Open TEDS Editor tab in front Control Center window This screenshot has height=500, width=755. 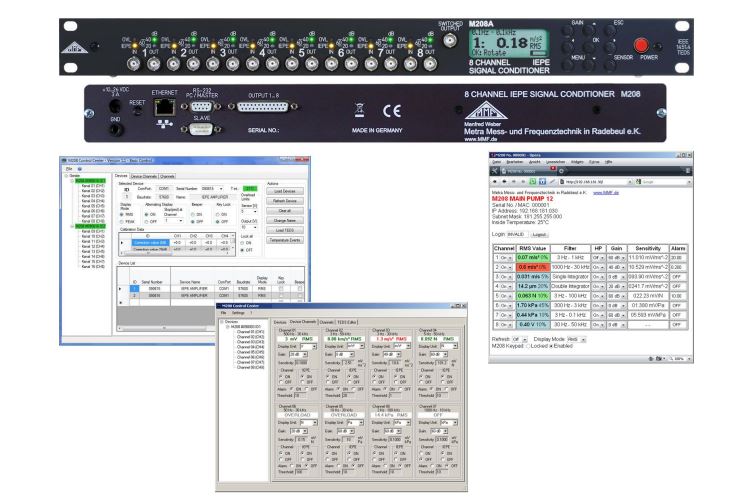tap(347, 322)
